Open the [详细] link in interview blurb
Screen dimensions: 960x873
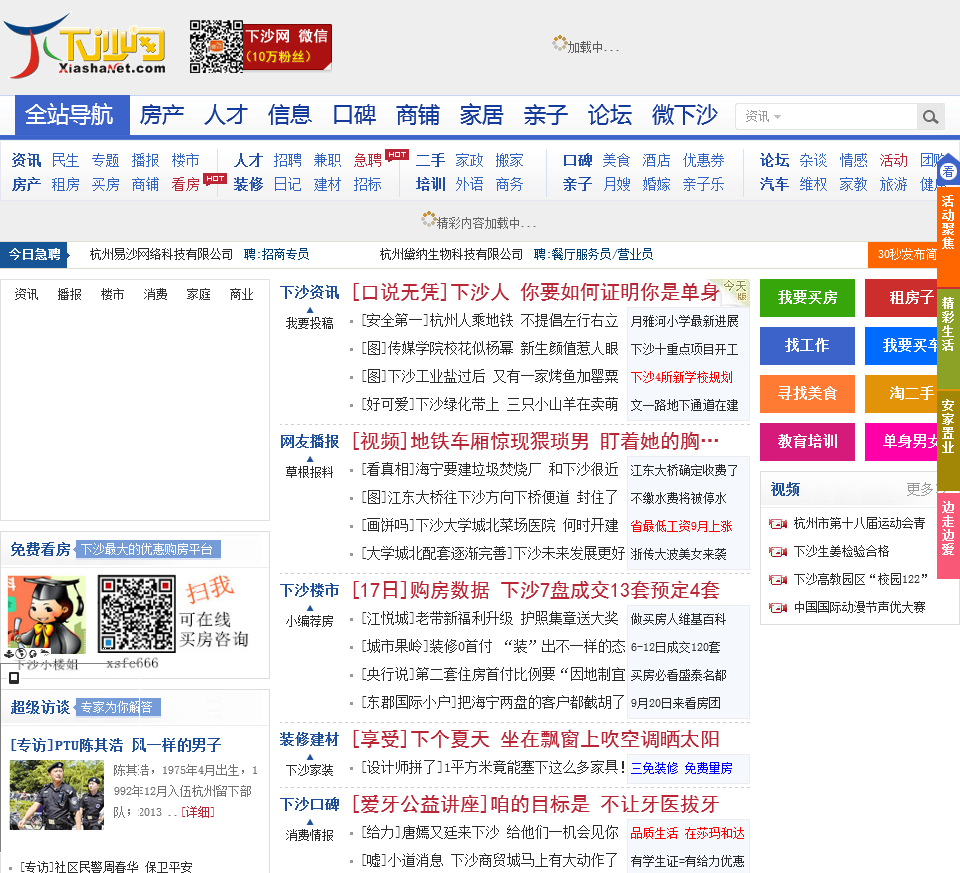point(198,812)
